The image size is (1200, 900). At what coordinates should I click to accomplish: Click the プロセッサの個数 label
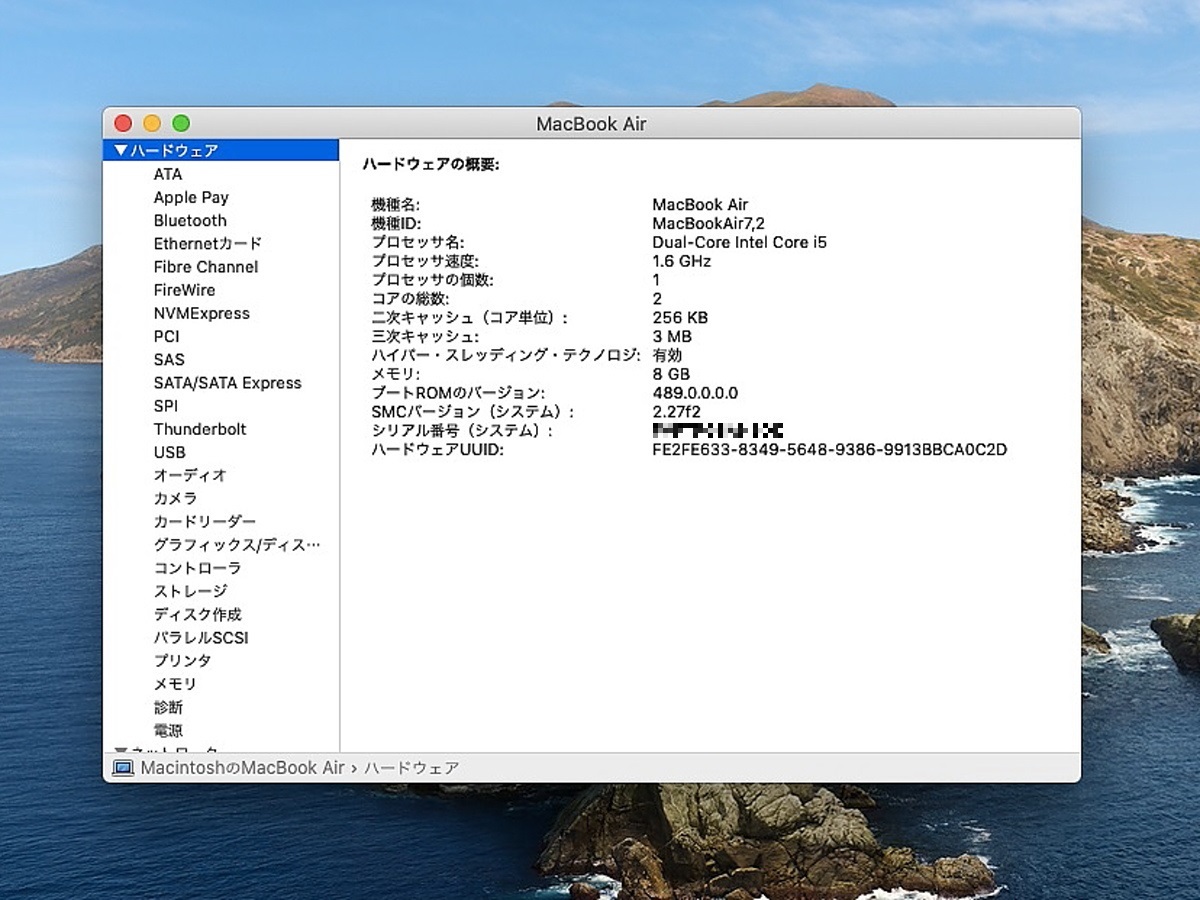pyautogui.click(x=432, y=280)
